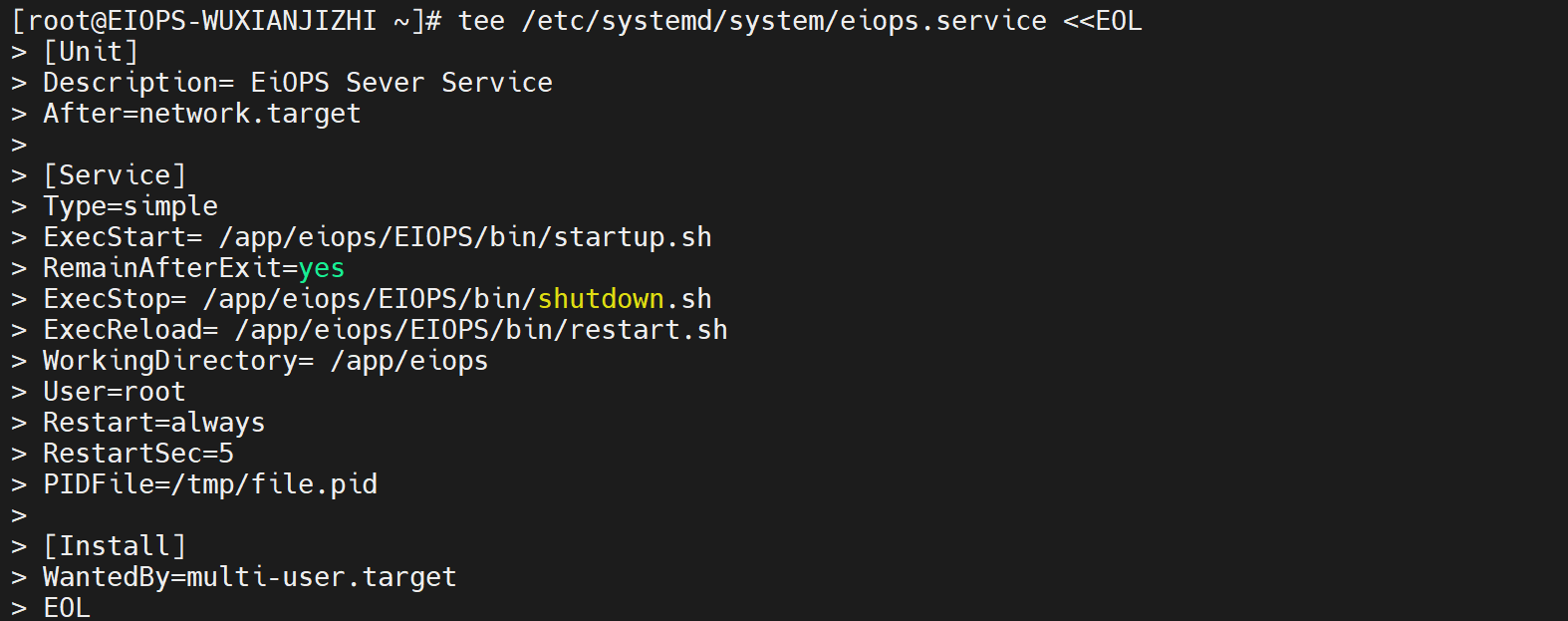
Task: Click the User=root line
Action: pyautogui.click(x=115, y=392)
